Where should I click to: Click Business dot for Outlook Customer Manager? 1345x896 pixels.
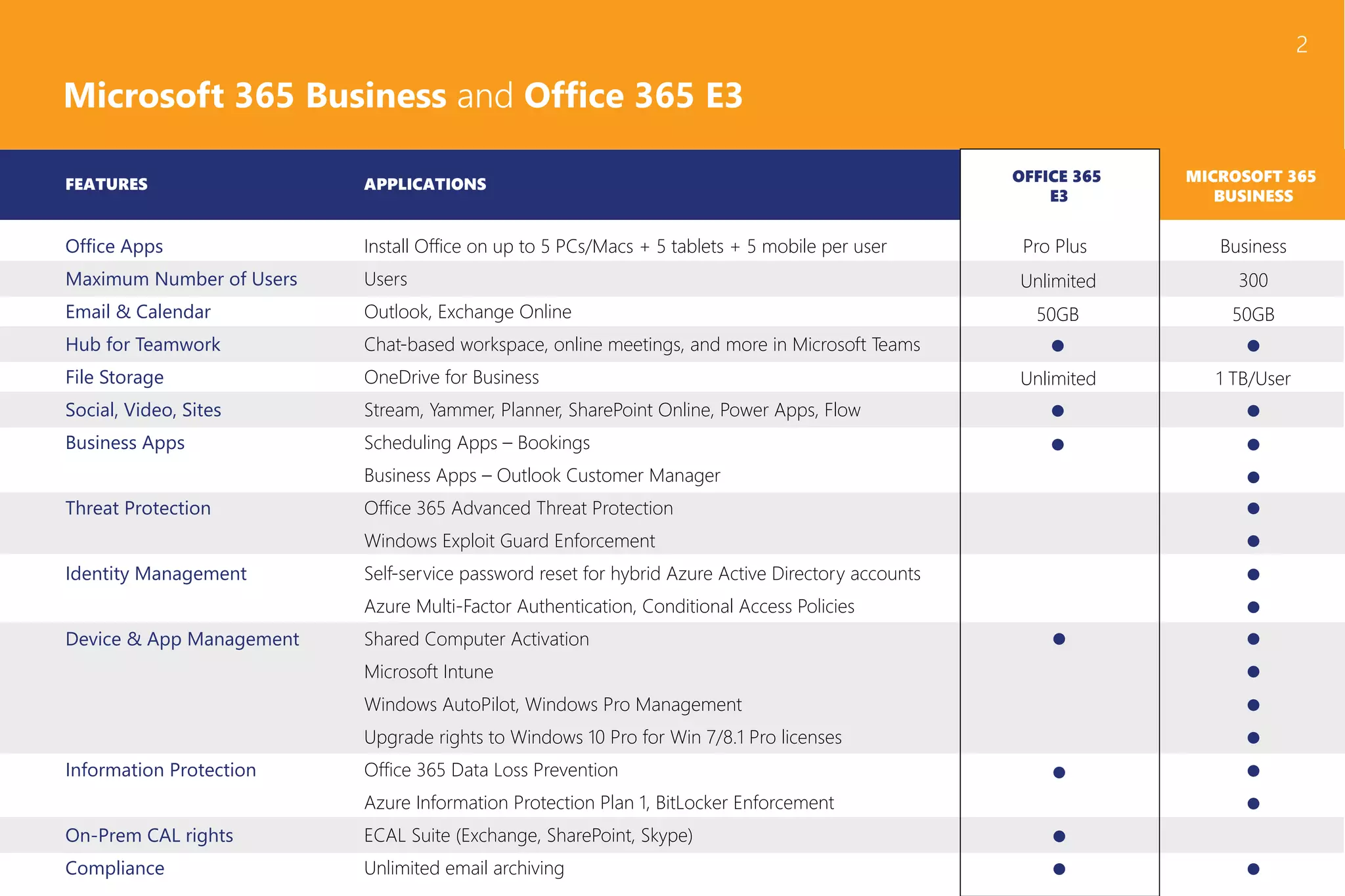tap(1253, 477)
